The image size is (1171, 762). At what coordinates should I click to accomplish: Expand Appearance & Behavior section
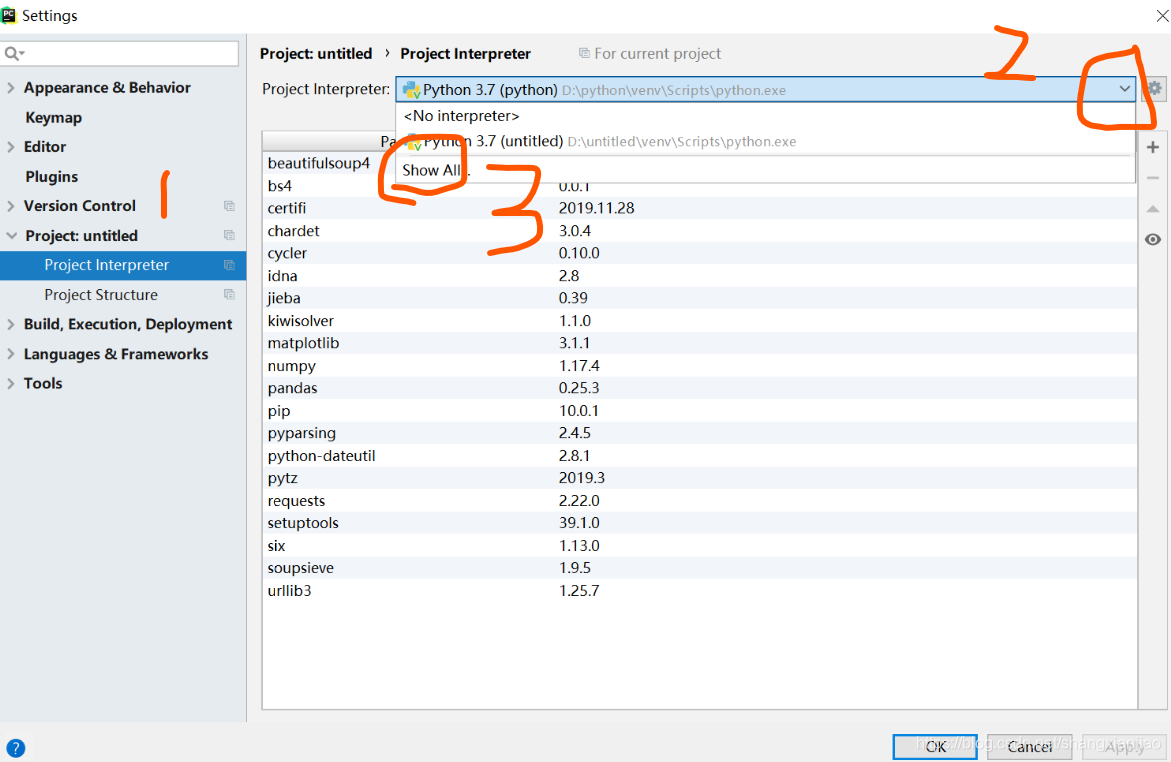click(10, 87)
